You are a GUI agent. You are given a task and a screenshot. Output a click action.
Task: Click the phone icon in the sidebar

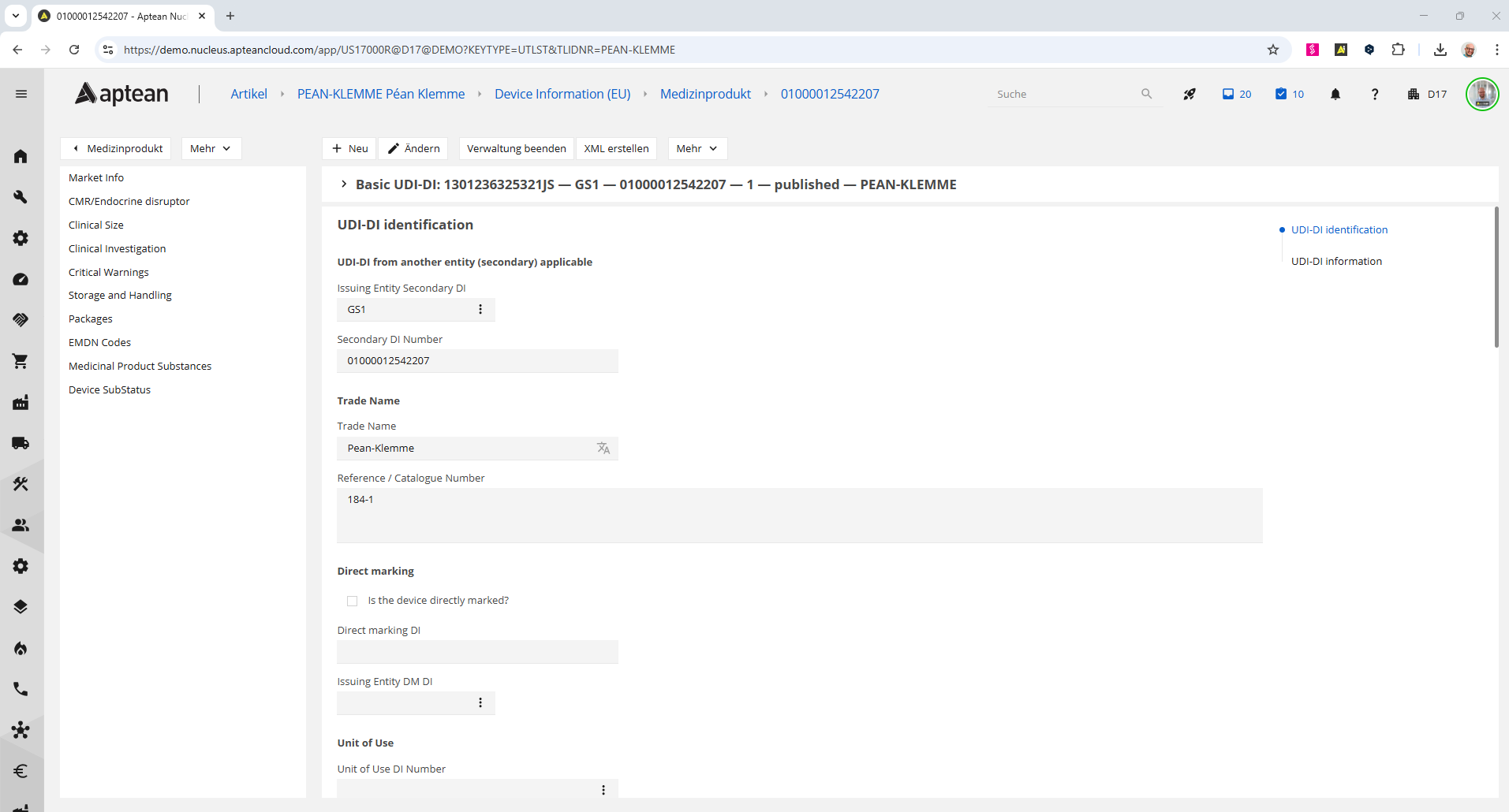[21, 689]
